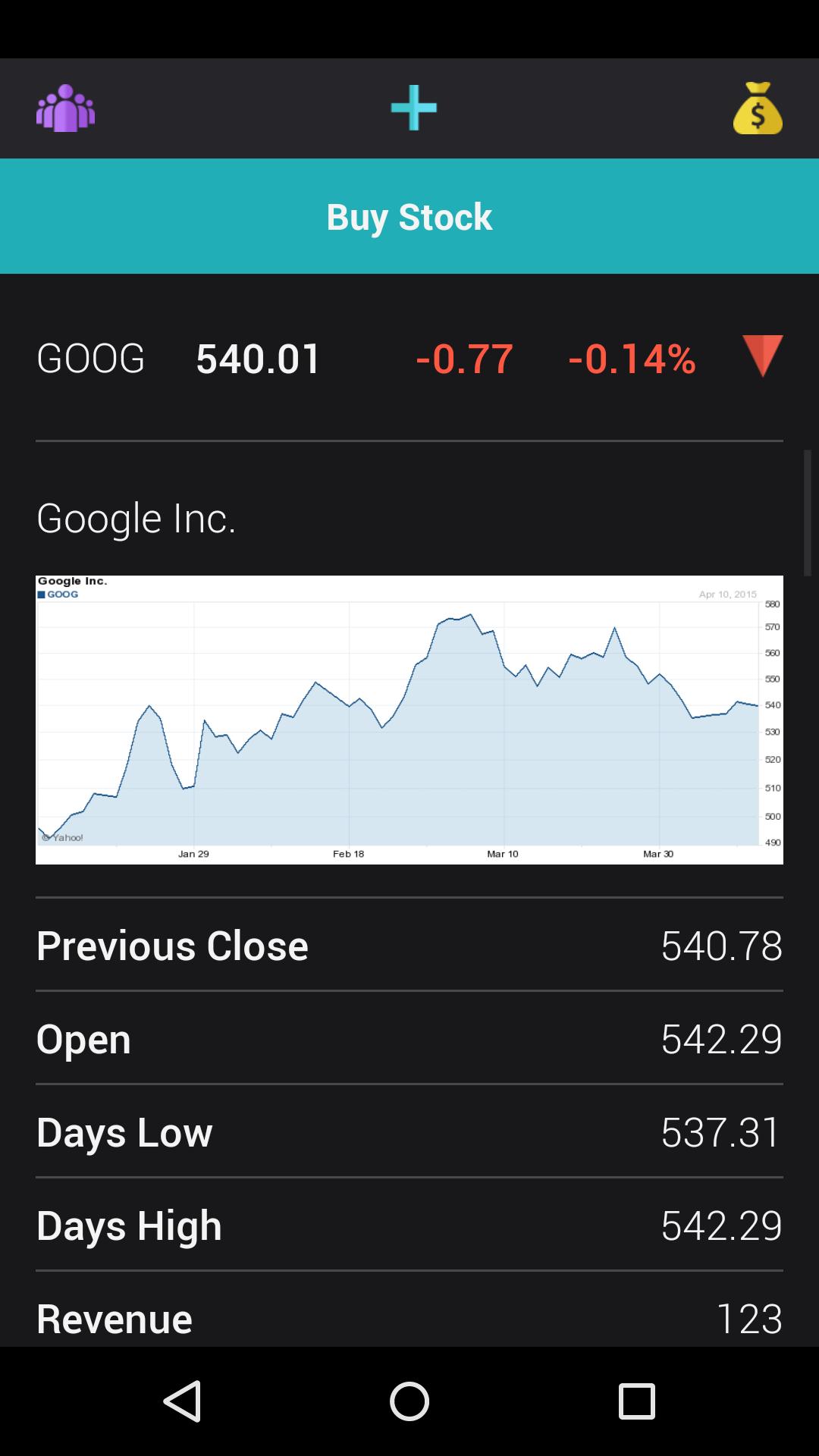Open the Google Inc. price chart
The image size is (819, 1456).
(x=409, y=720)
